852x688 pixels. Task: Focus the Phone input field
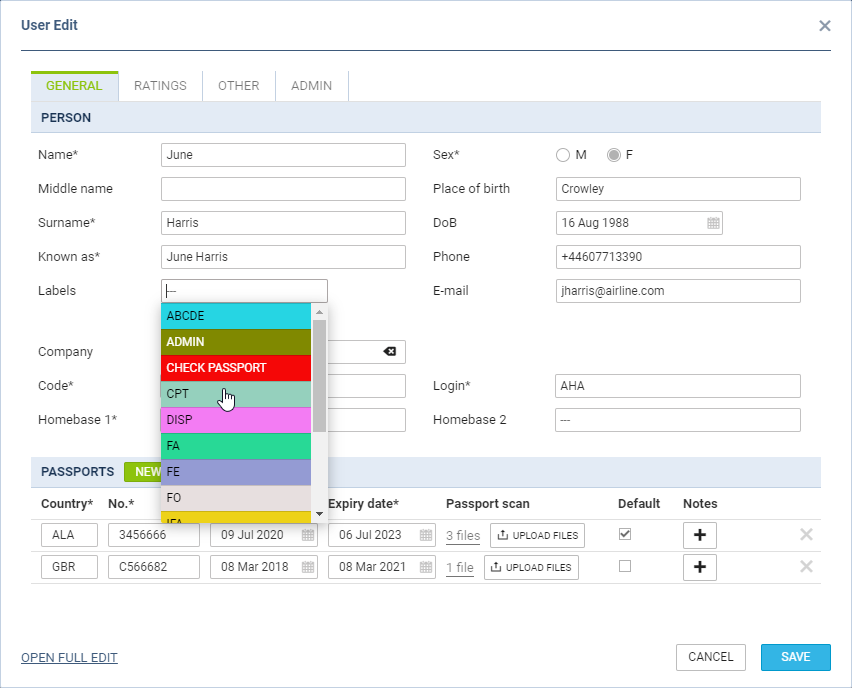678,257
